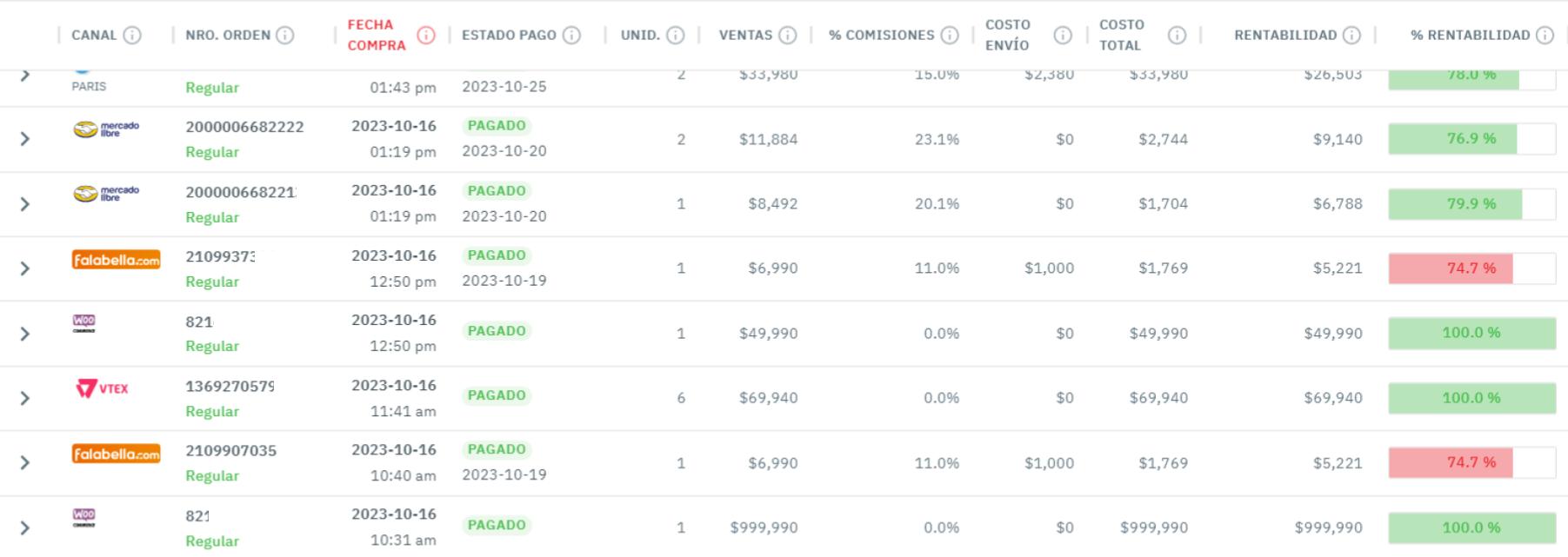The height and width of the screenshot is (557, 1568).
Task: Click the info icon next to COSTO TOTAL header
Action: (1178, 36)
